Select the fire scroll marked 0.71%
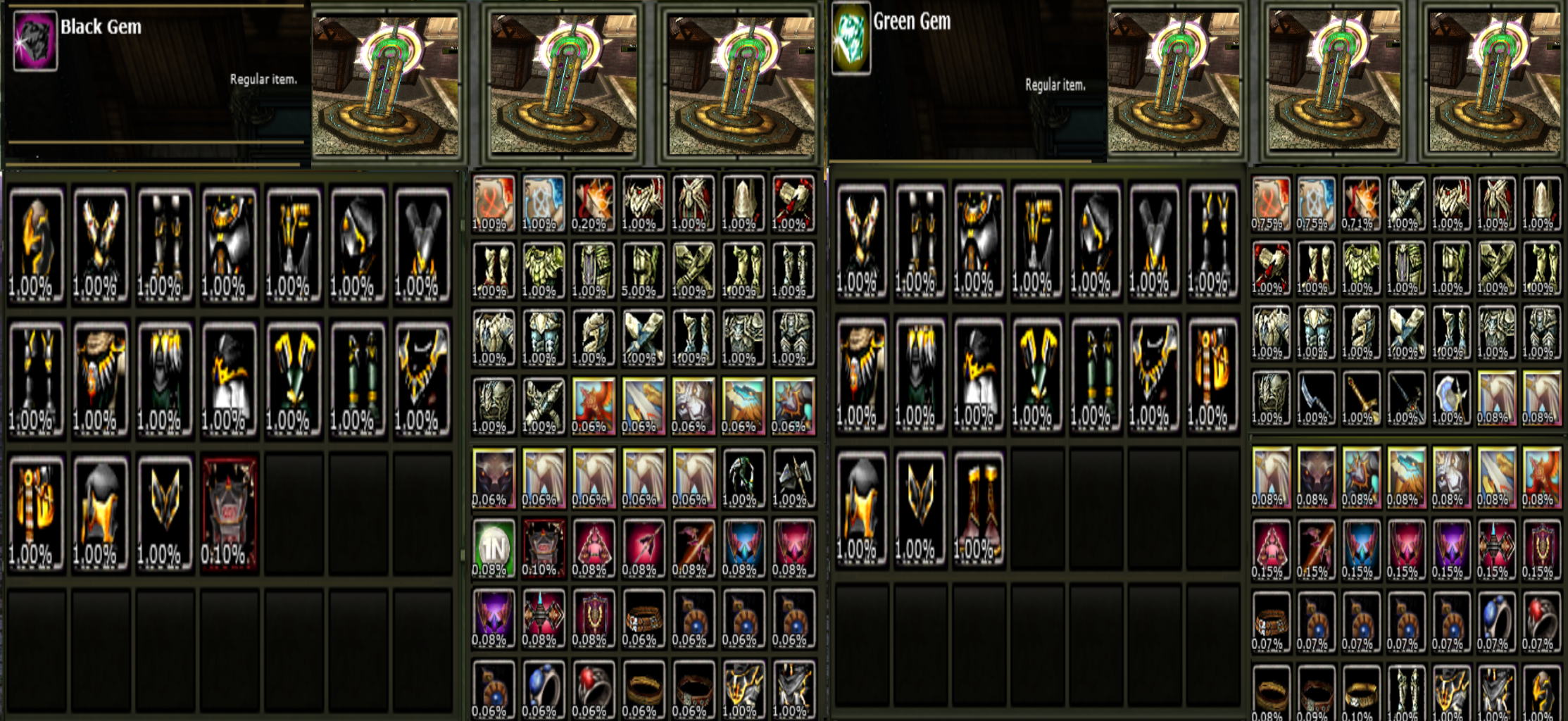This screenshot has height=721, width=1568. pyautogui.click(x=1360, y=204)
